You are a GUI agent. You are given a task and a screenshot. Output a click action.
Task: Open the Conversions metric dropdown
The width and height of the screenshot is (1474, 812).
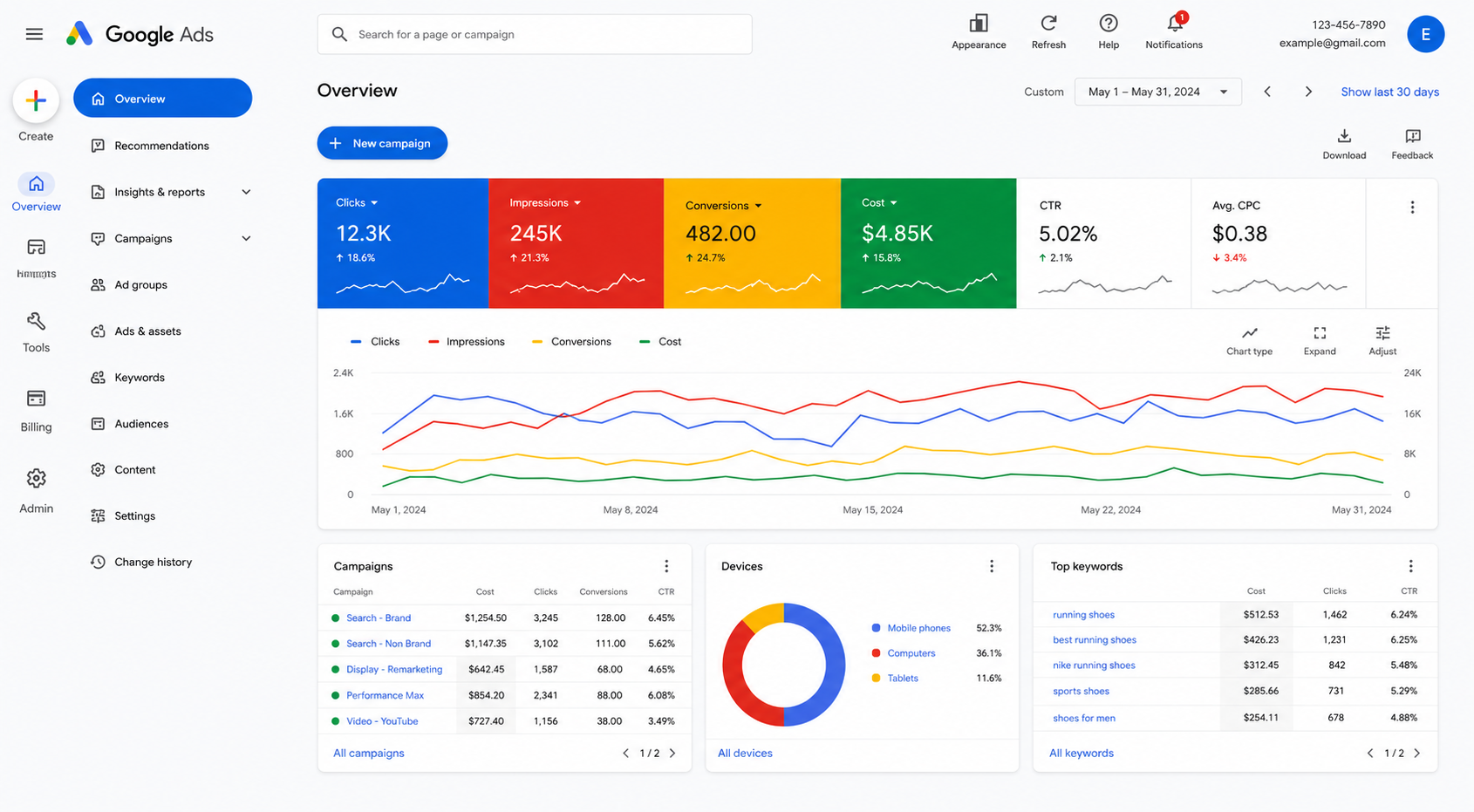[x=724, y=206]
